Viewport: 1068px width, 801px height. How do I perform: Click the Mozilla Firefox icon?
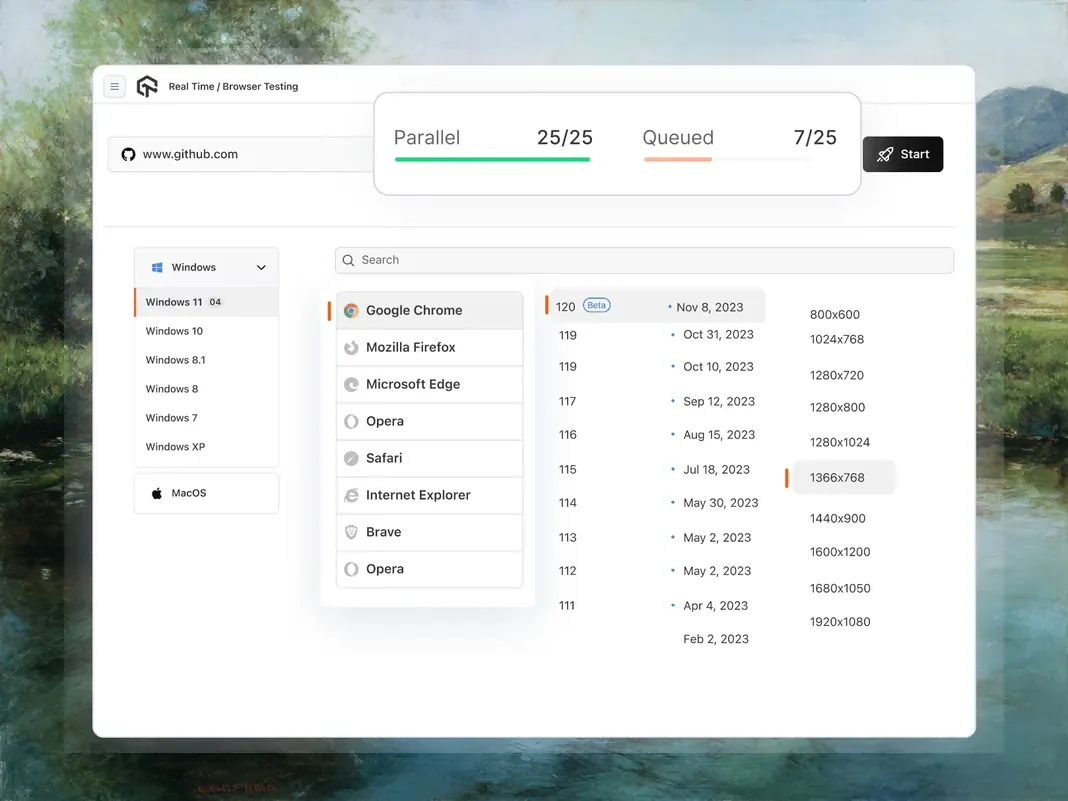click(x=351, y=347)
